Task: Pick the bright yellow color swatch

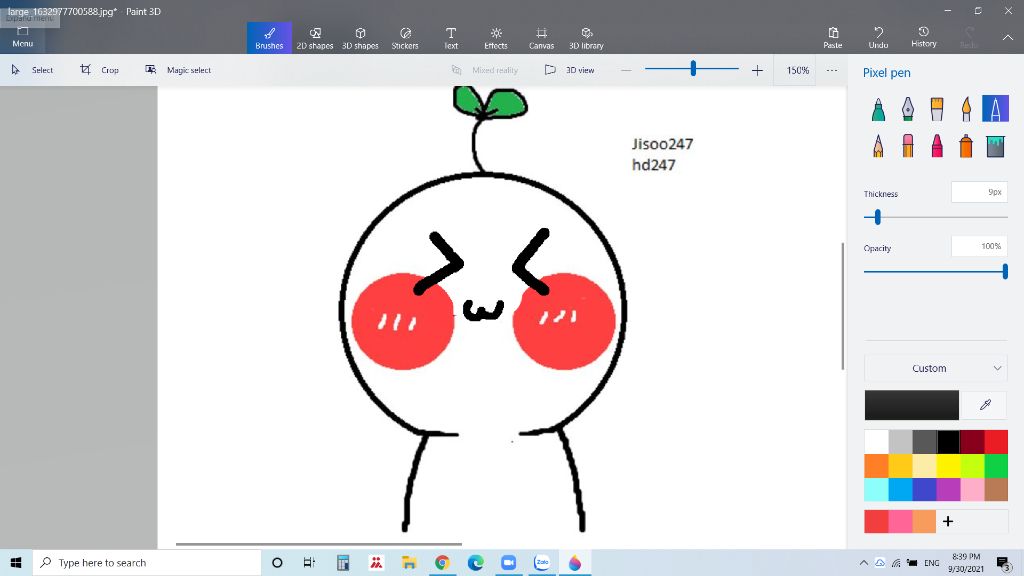Action: coord(948,466)
